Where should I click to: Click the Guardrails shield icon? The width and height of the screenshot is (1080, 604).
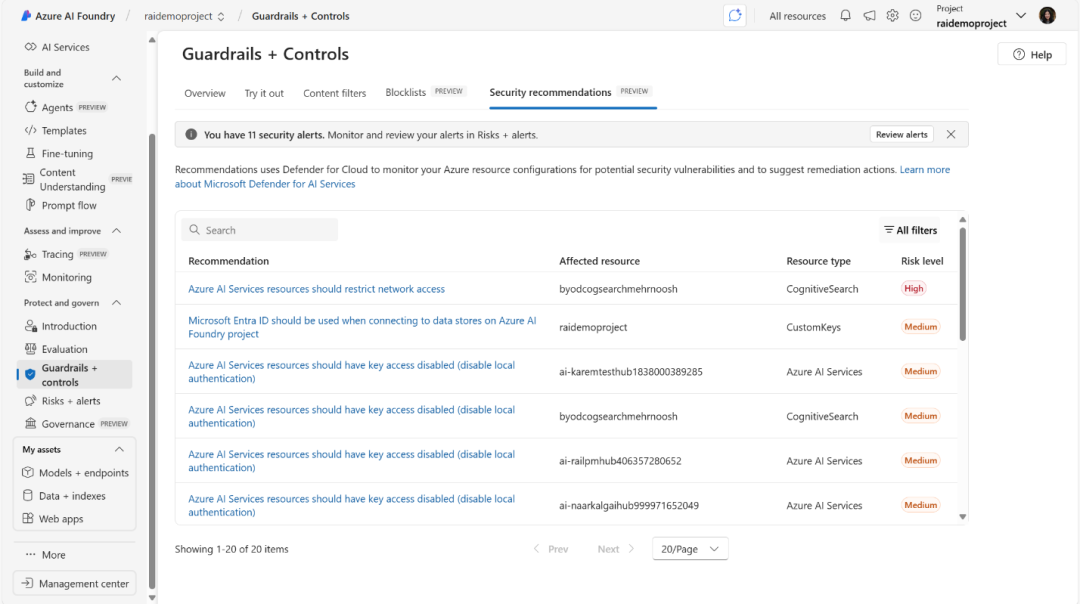pyautogui.click(x=30, y=374)
